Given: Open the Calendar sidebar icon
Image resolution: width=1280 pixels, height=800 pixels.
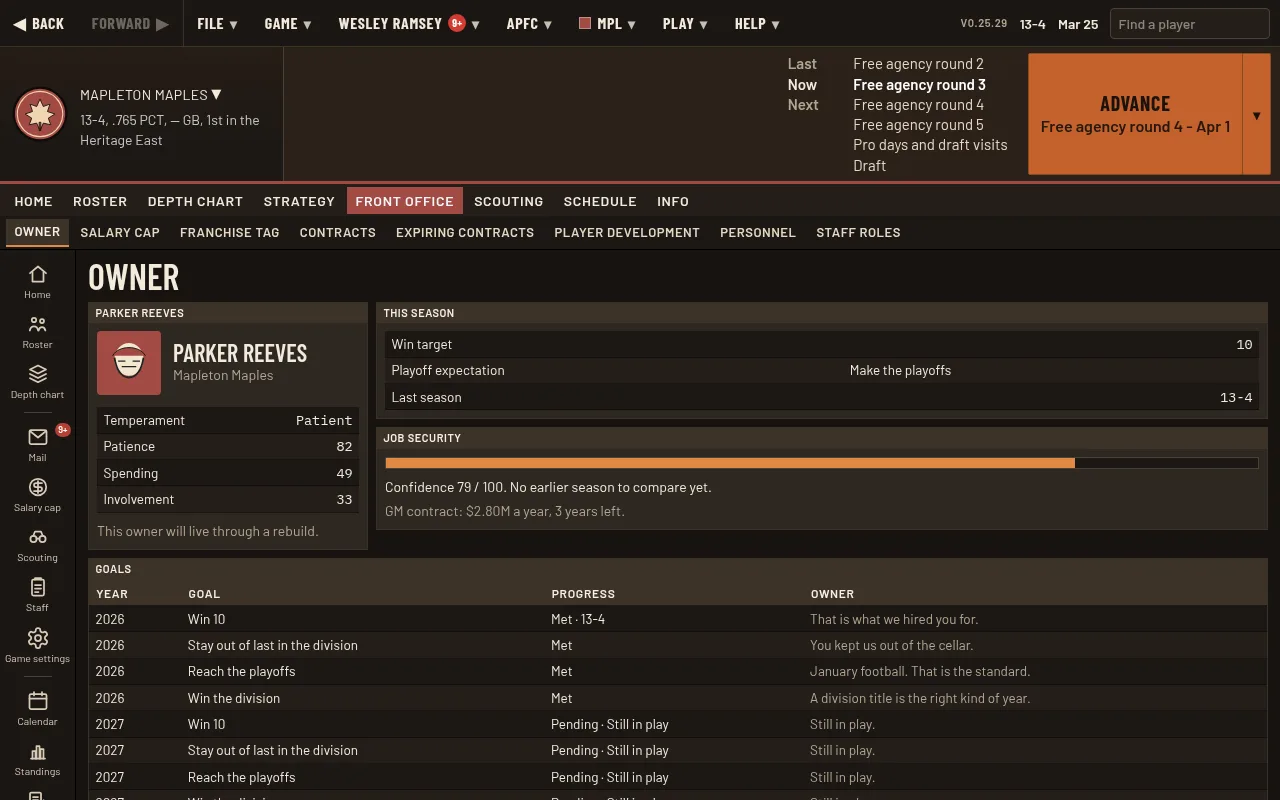Looking at the screenshot, I should (x=37, y=708).
